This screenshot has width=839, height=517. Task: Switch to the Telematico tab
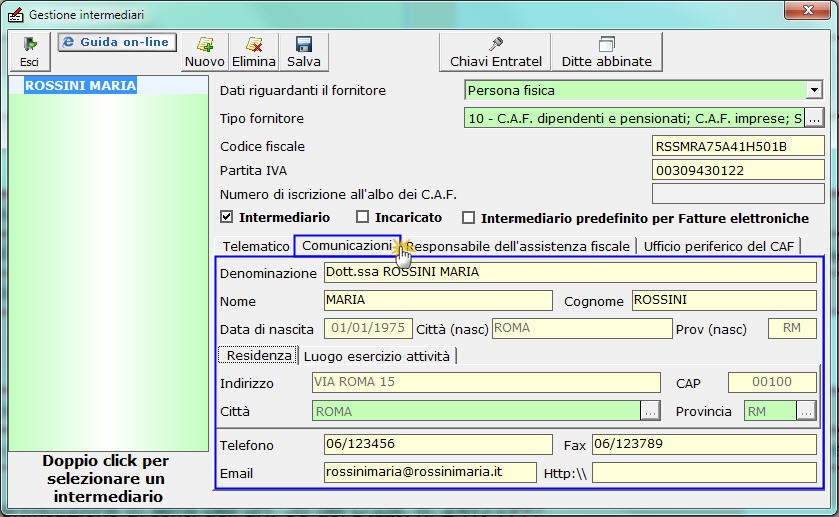click(x=255, y=246)
